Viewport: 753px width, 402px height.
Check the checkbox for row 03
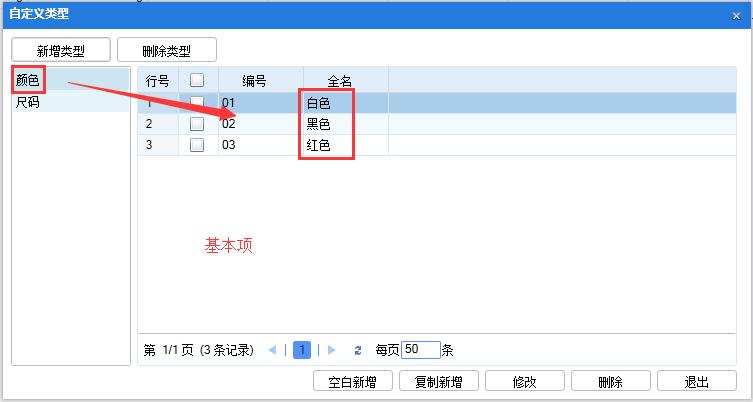pos(197,145)
